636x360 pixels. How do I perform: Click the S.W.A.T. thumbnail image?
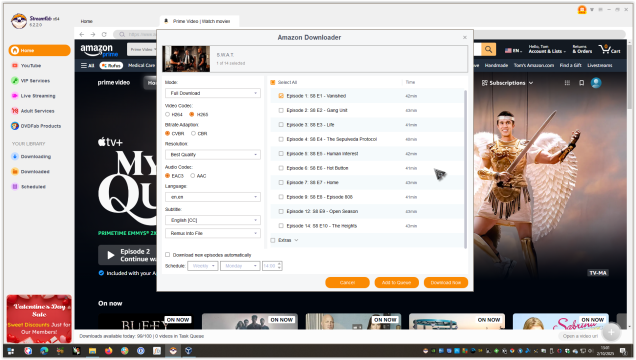coord(186,59)
